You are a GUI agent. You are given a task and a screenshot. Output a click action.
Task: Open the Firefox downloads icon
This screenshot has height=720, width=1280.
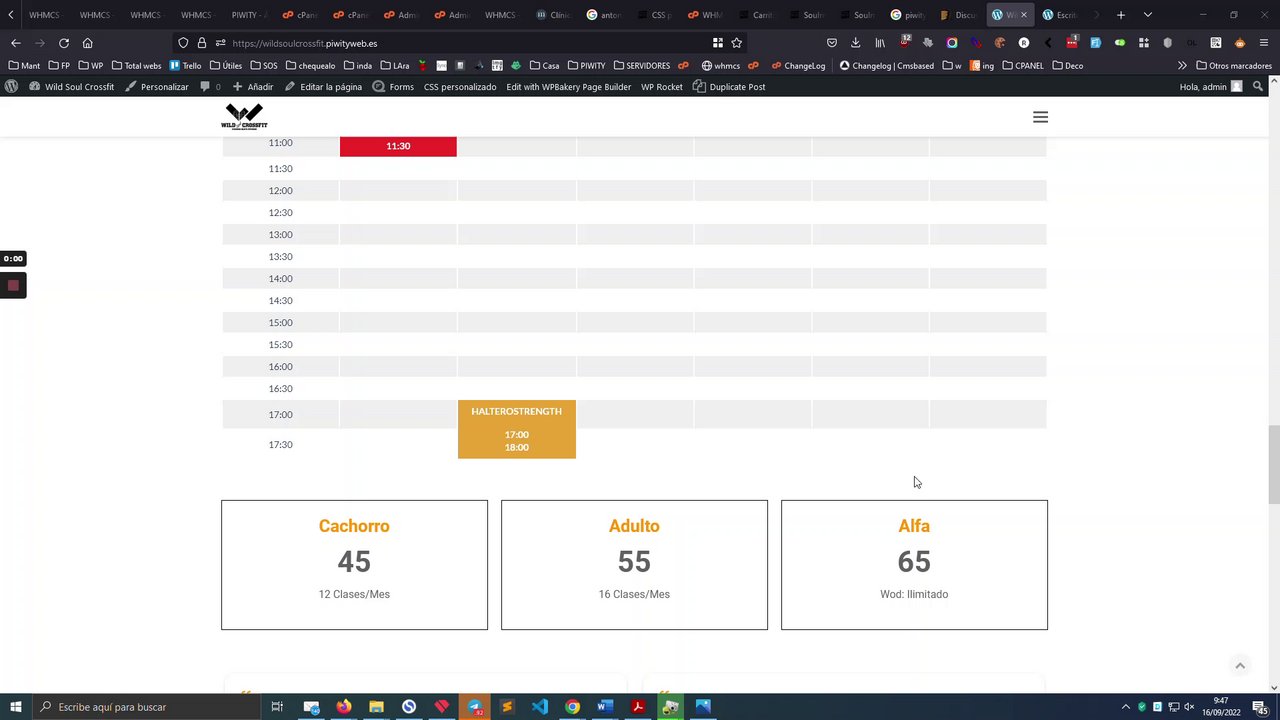[x=856, y=43]
